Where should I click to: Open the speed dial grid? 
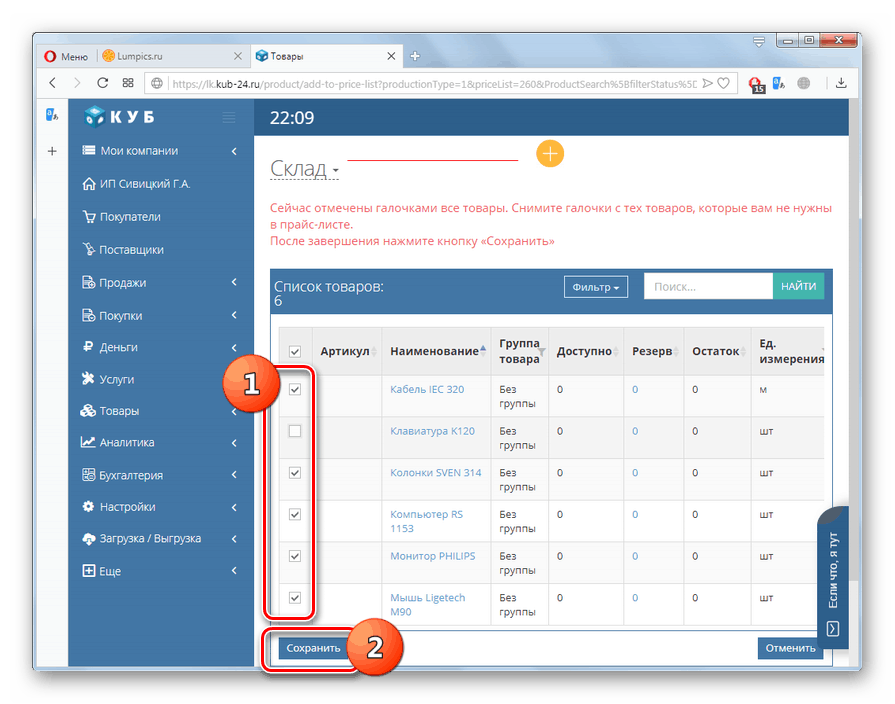128,83
